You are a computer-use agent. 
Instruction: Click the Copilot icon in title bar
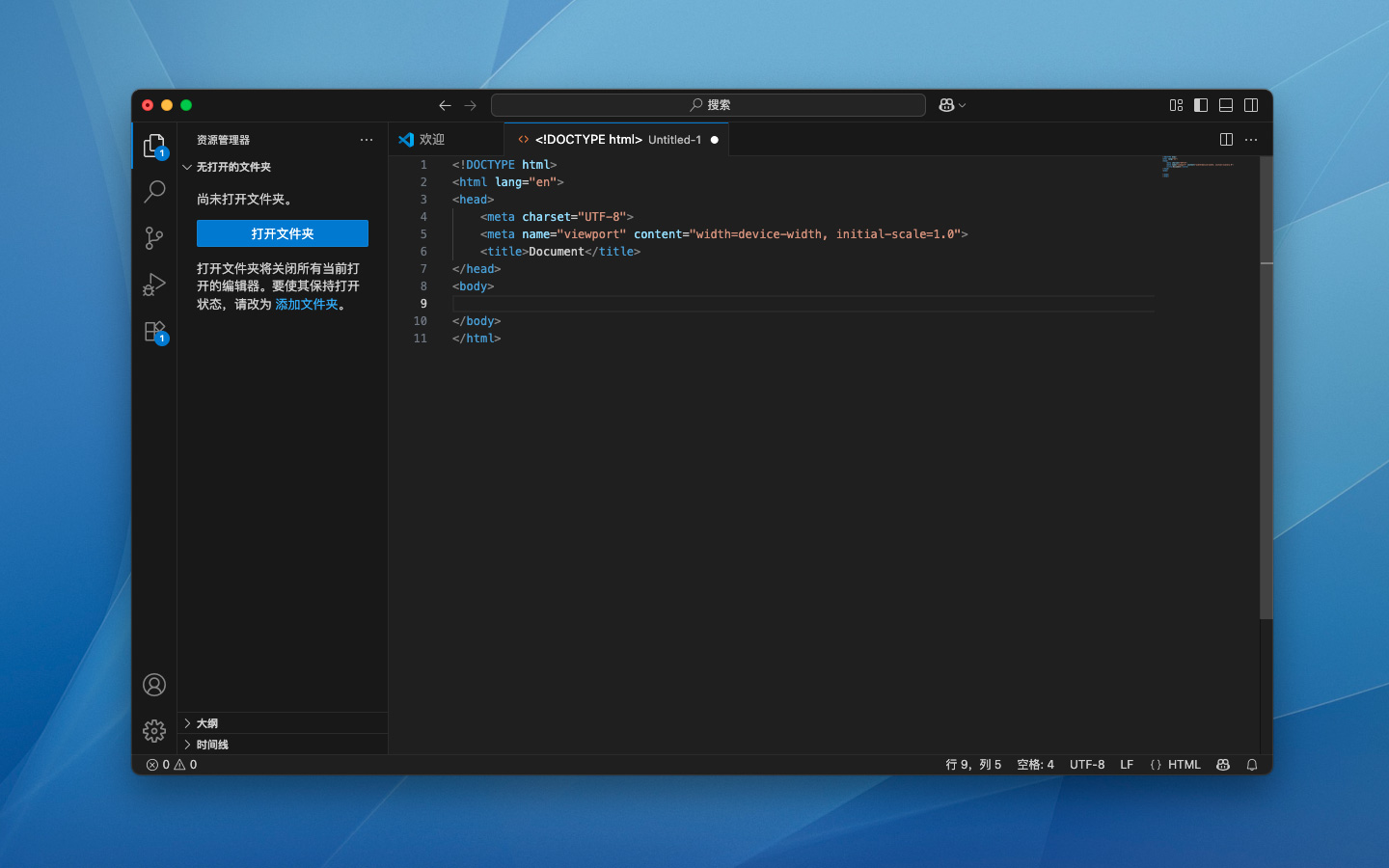946,105
